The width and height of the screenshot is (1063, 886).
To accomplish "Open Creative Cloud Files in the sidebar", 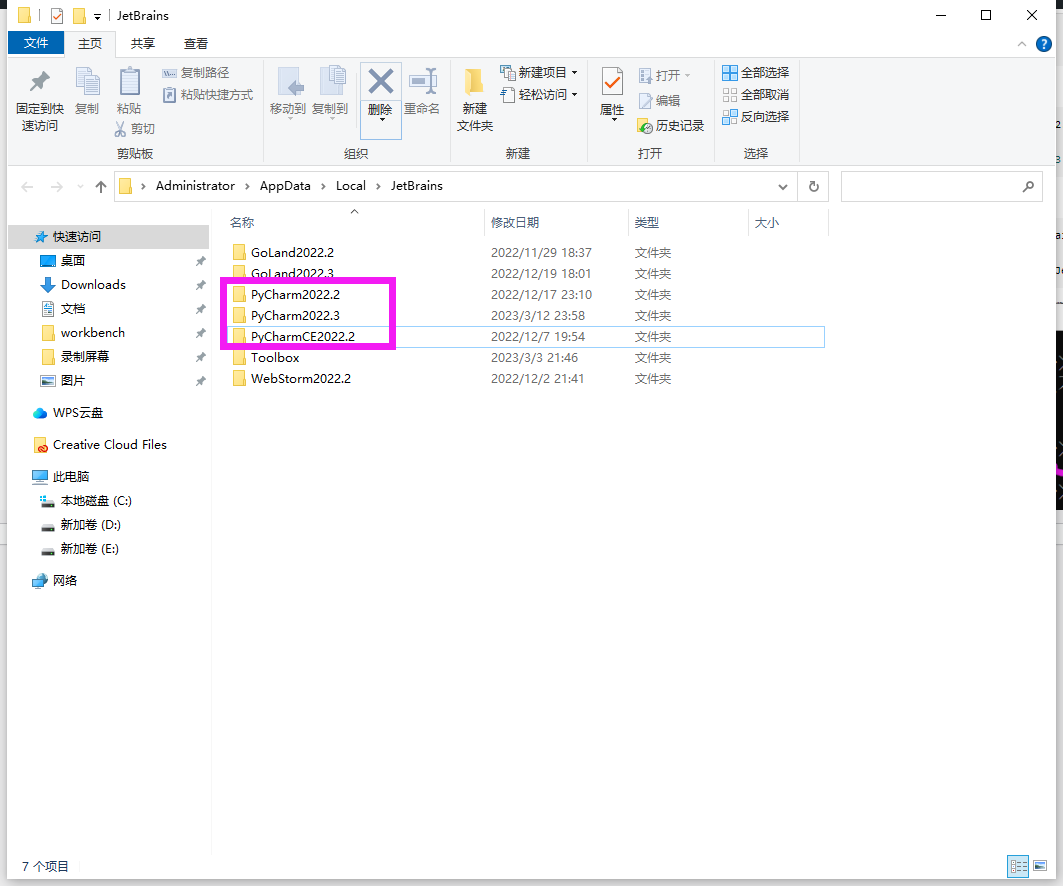I will tap(110, 445).
